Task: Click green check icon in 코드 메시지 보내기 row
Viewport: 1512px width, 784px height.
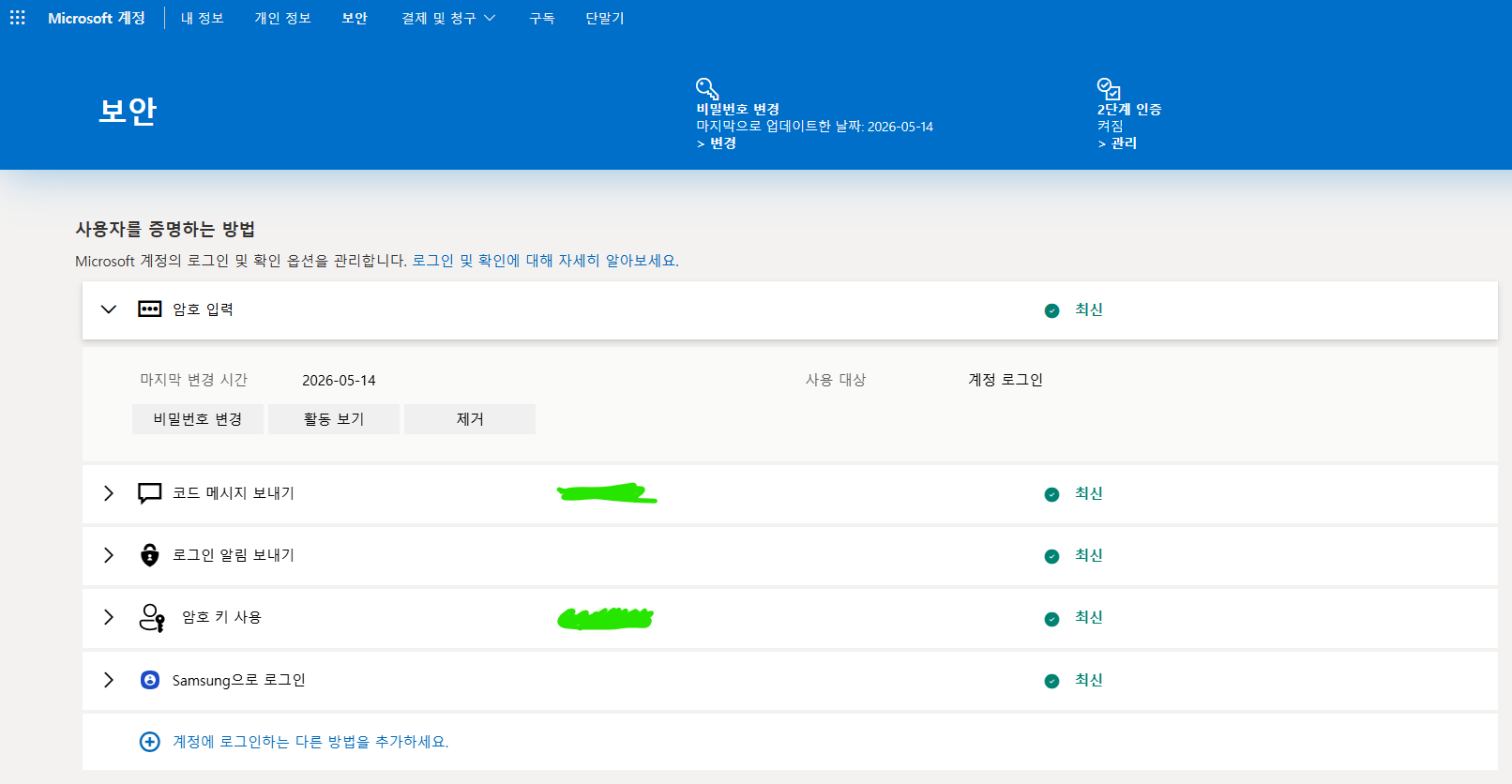Action: [1052, 494]
